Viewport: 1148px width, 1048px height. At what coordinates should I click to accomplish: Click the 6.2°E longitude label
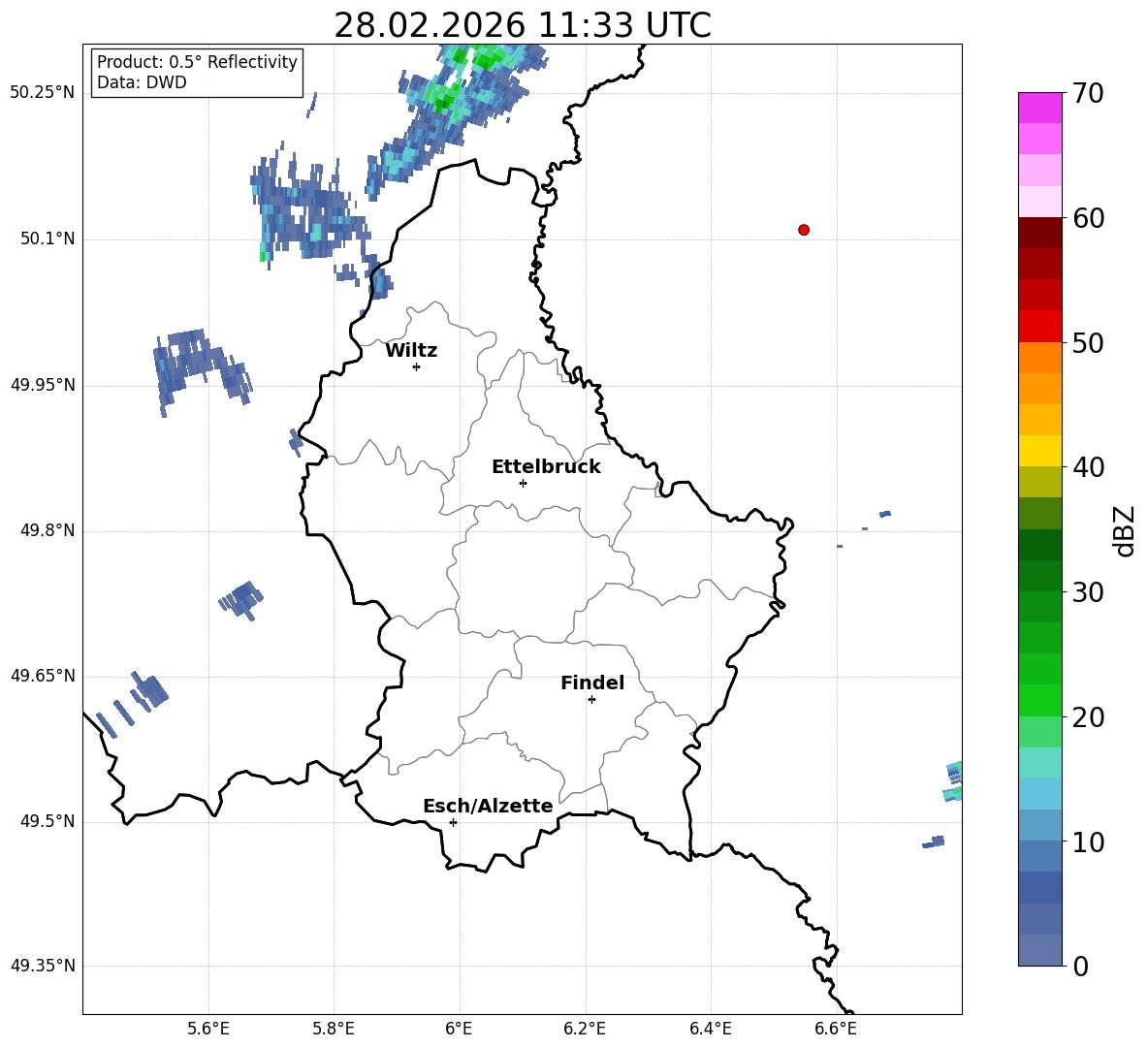pos(585,1029)
